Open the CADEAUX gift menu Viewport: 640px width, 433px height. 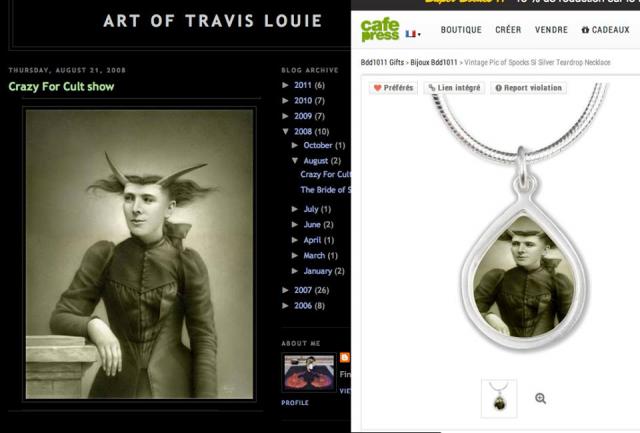(605, 30)
